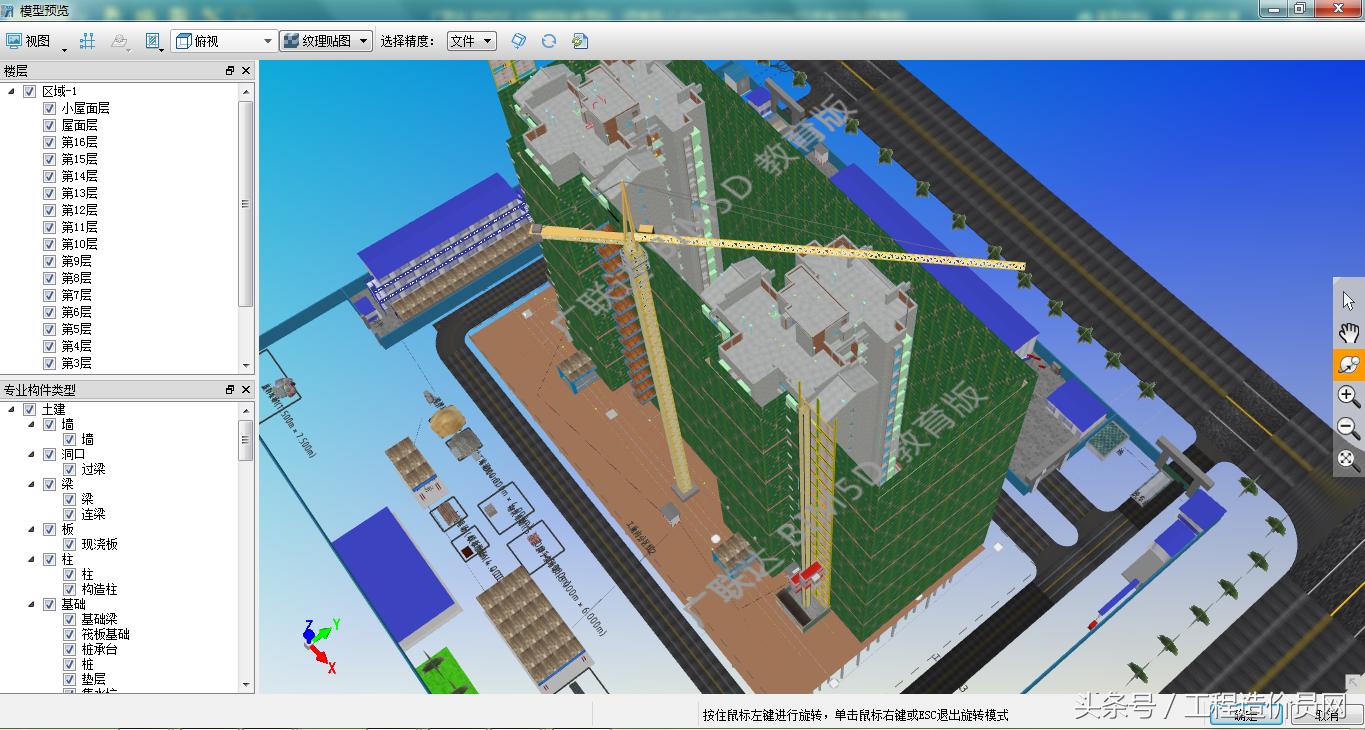
Task: Close the 专业构件类型 panel
Action: [246, 389]
